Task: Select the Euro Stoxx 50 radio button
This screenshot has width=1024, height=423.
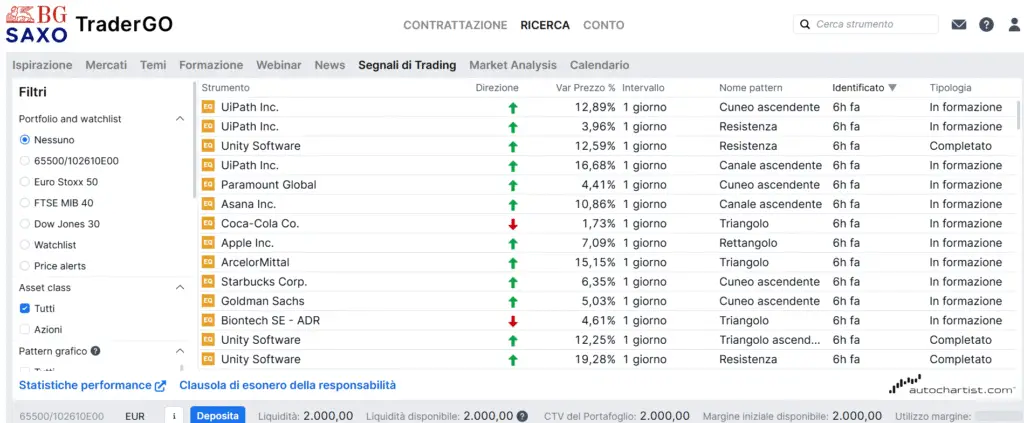Action: click(x=25, y=181)
